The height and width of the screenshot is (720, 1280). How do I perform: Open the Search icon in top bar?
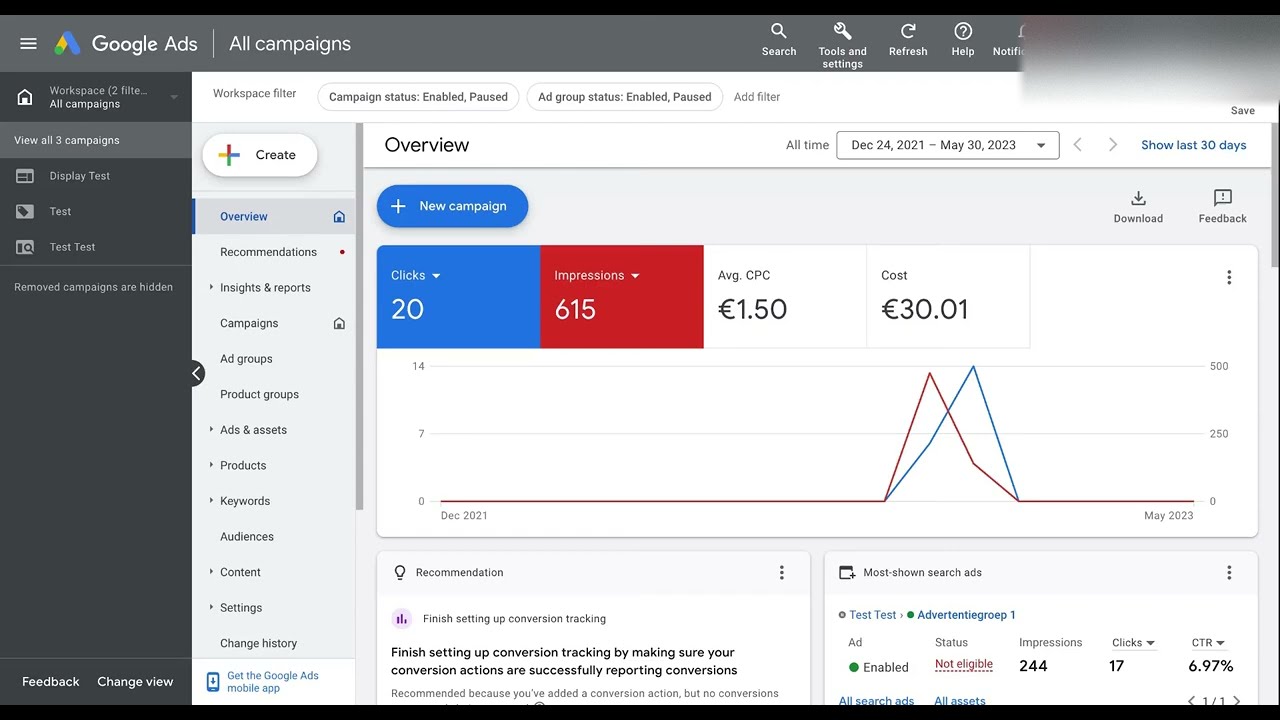pos(778,40)
